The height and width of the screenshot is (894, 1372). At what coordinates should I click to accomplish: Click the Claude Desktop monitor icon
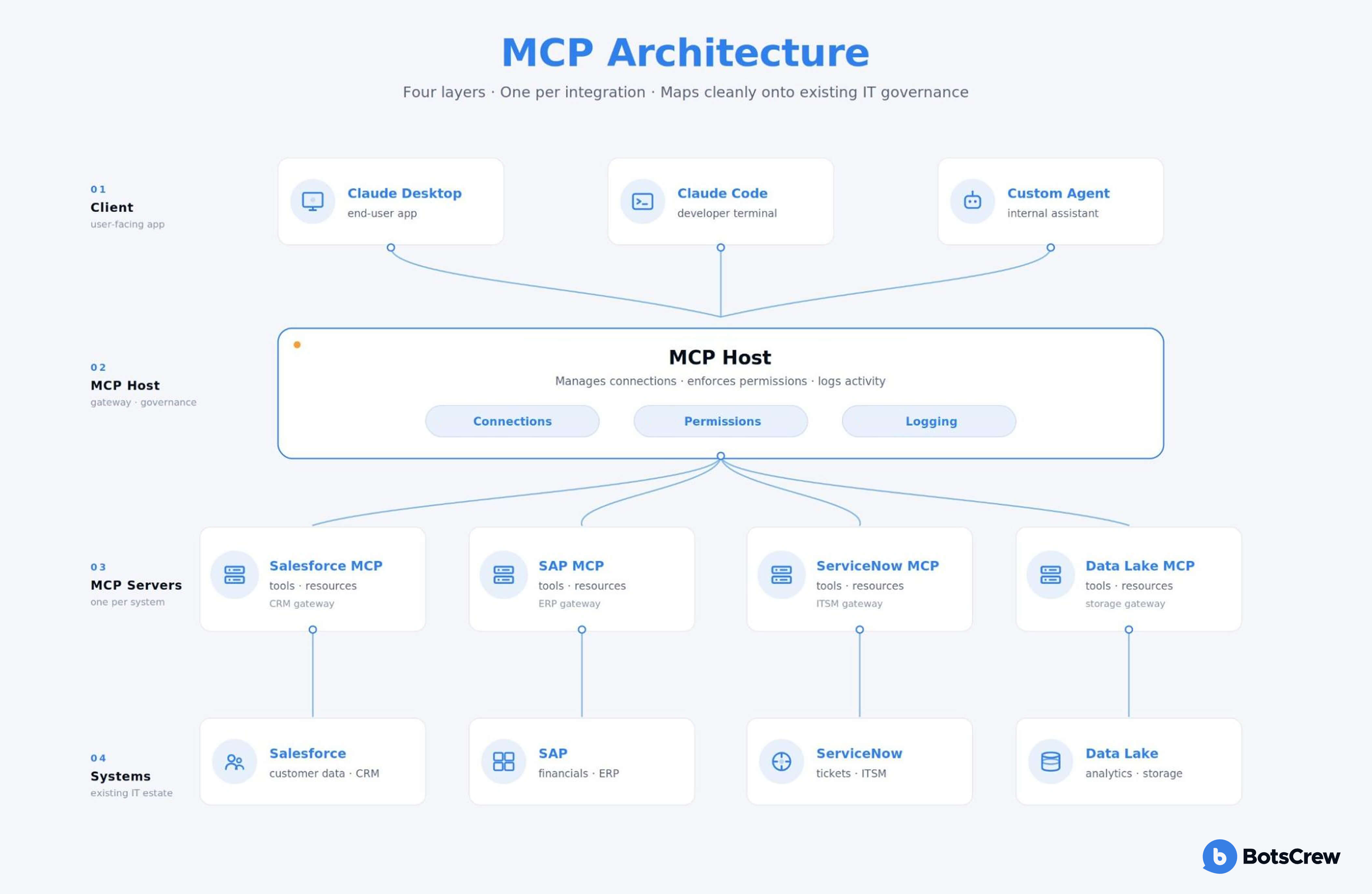tap(312, 201)
